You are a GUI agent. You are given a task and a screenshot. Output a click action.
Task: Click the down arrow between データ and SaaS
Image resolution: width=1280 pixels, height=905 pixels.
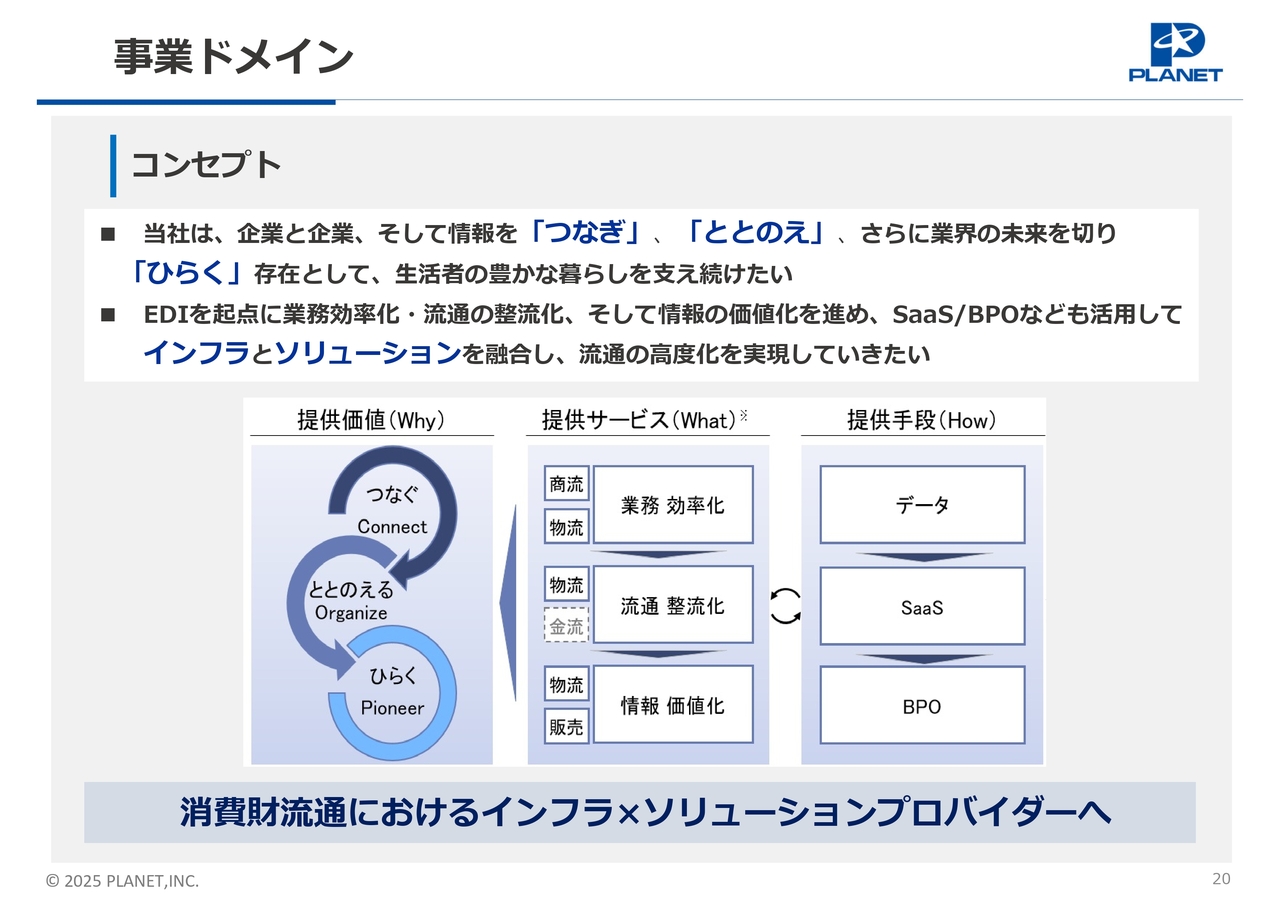coord(922,556)
